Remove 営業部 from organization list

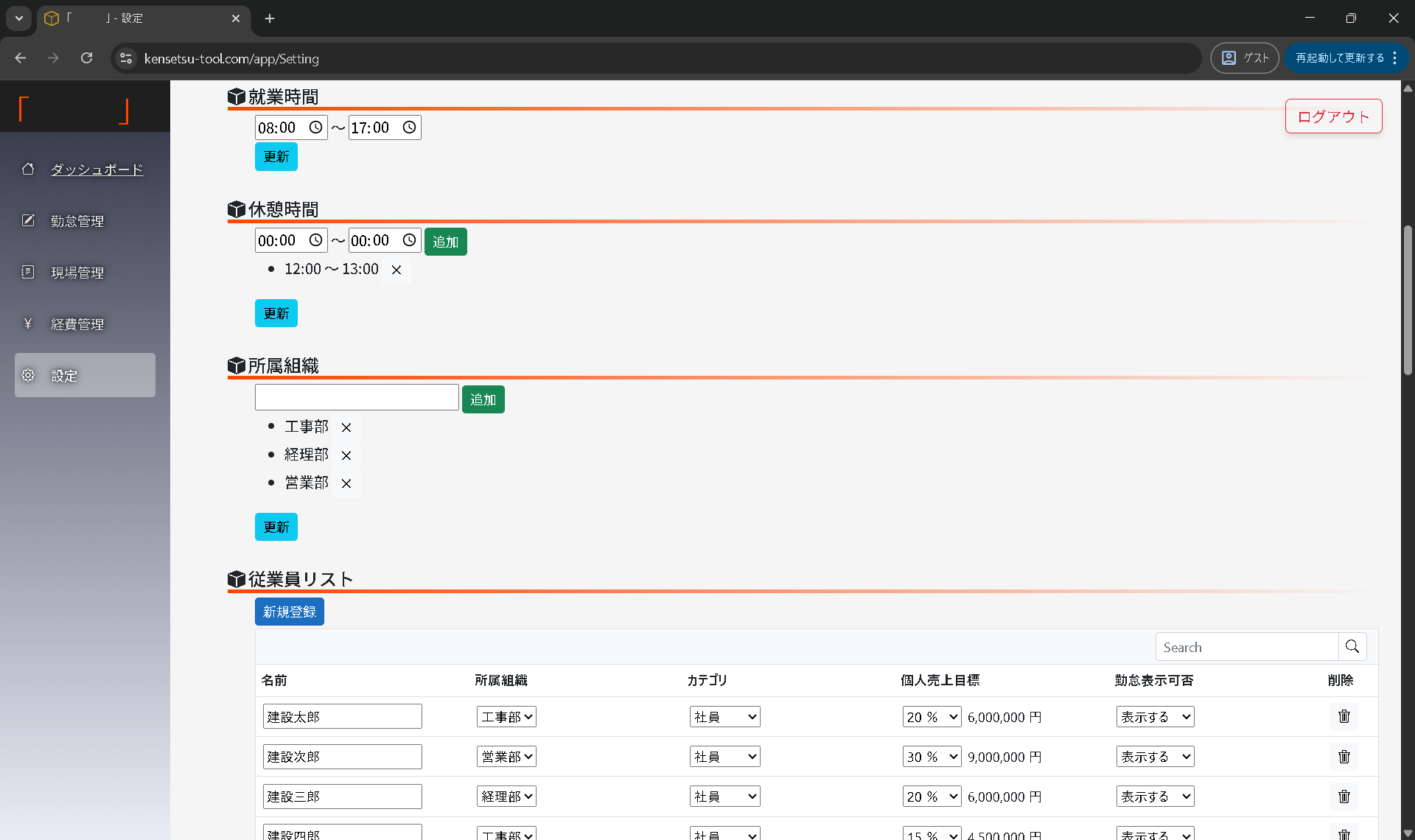click(346, 483)
